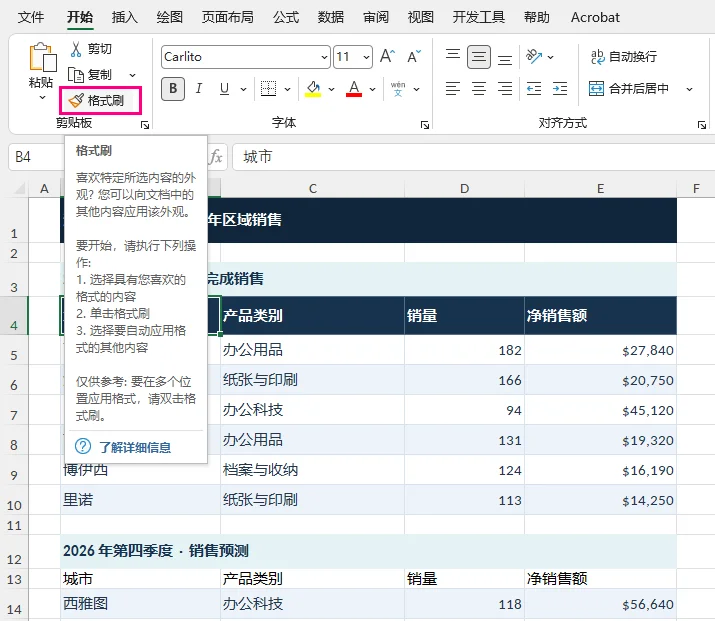Apply red font color A
715x621 pixels.
[x=354, y=88]
